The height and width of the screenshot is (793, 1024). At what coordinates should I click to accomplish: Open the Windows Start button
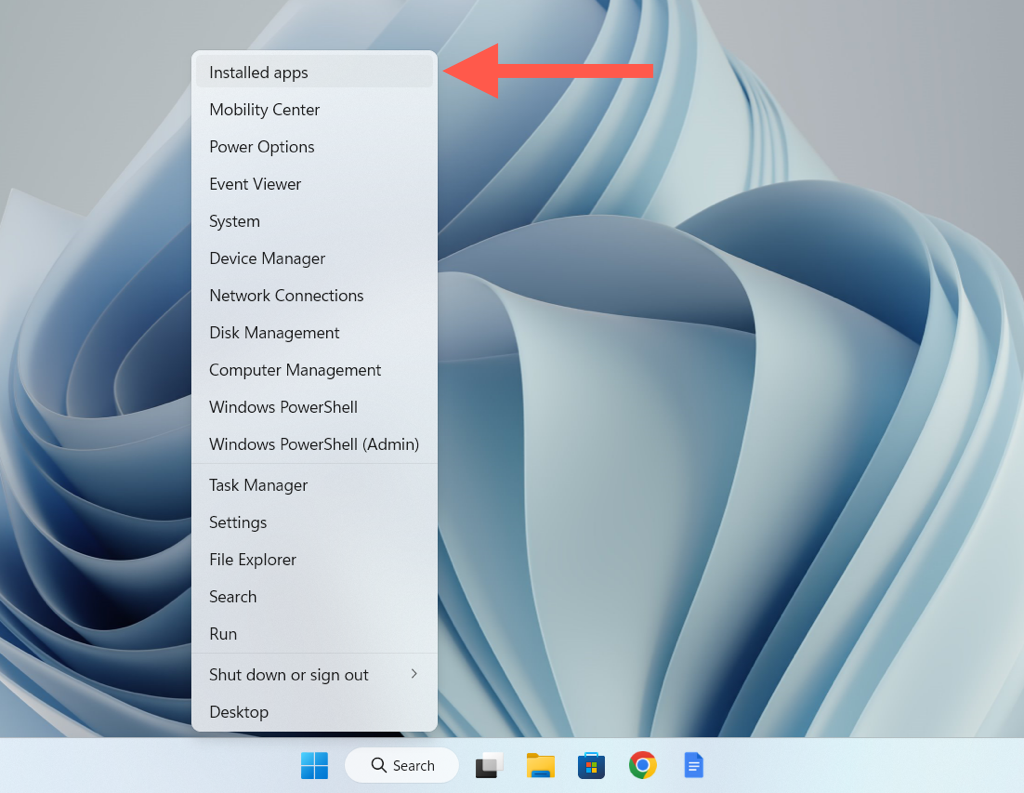click(x=314, y=765)
